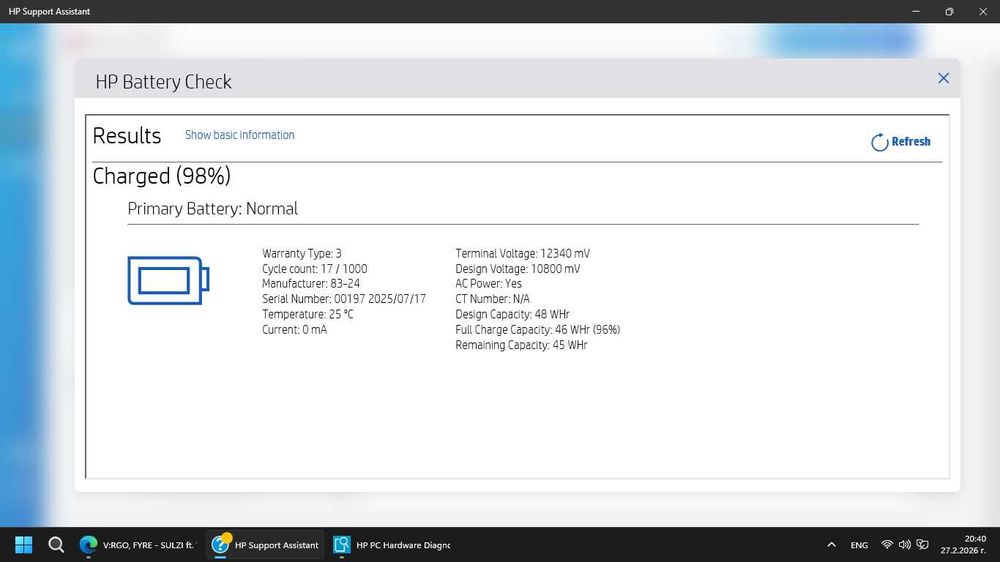Click the battery power tray icon
The image size is (1000, 562).
923,545
